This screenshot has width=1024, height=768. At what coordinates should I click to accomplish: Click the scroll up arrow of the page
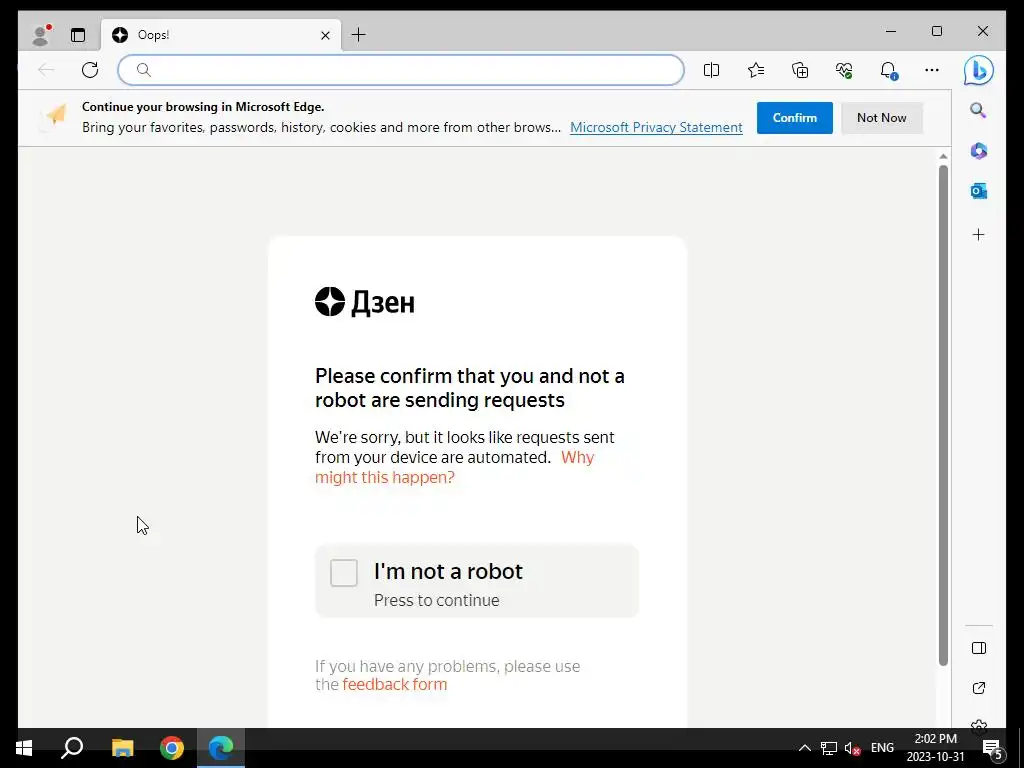(943, 156)
